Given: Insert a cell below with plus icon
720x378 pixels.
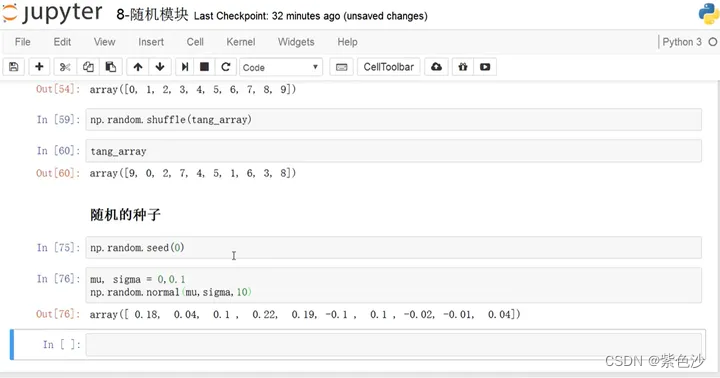Looking at the screenshot, I should [39, 67].
